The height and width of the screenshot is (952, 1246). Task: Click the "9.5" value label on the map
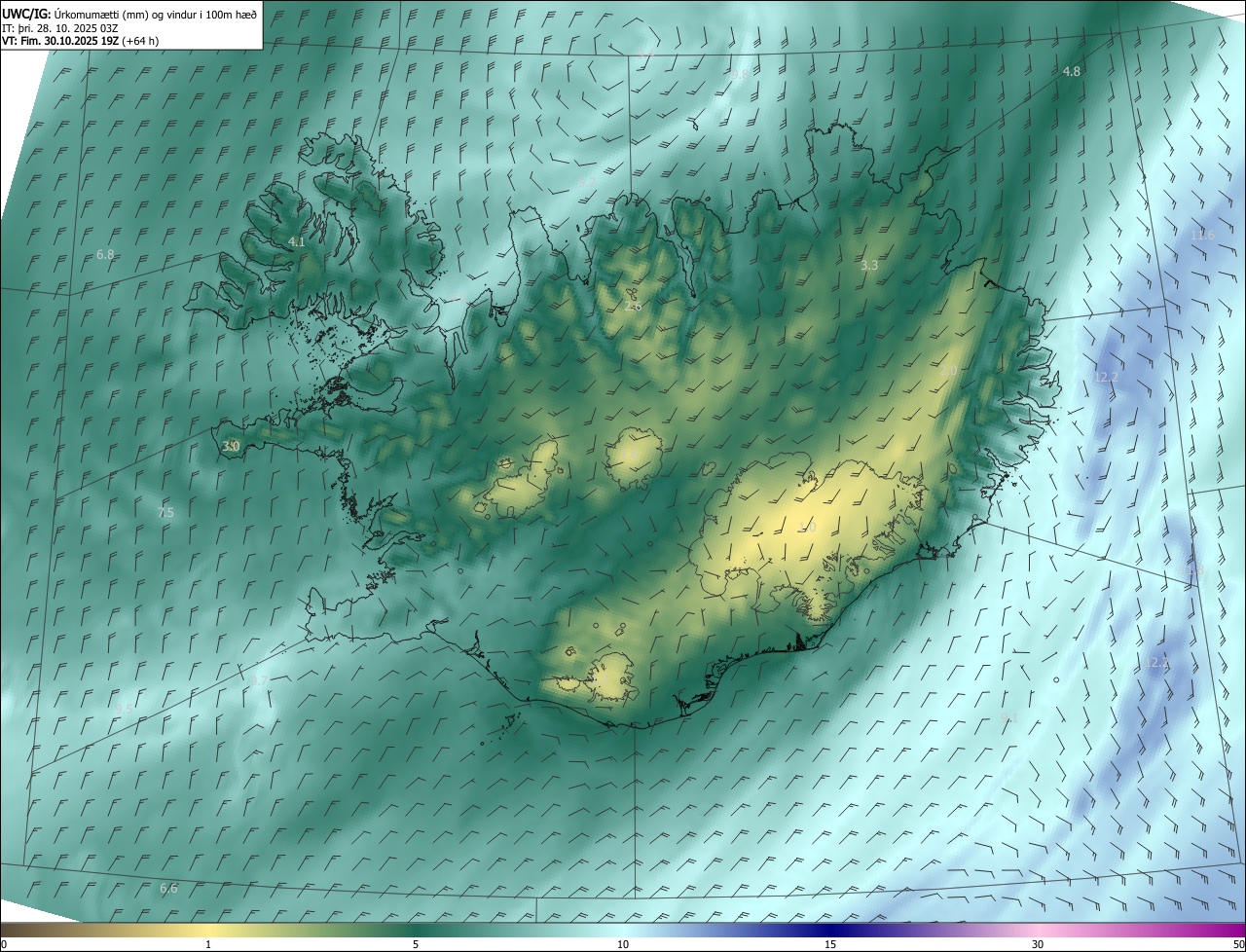124,710
